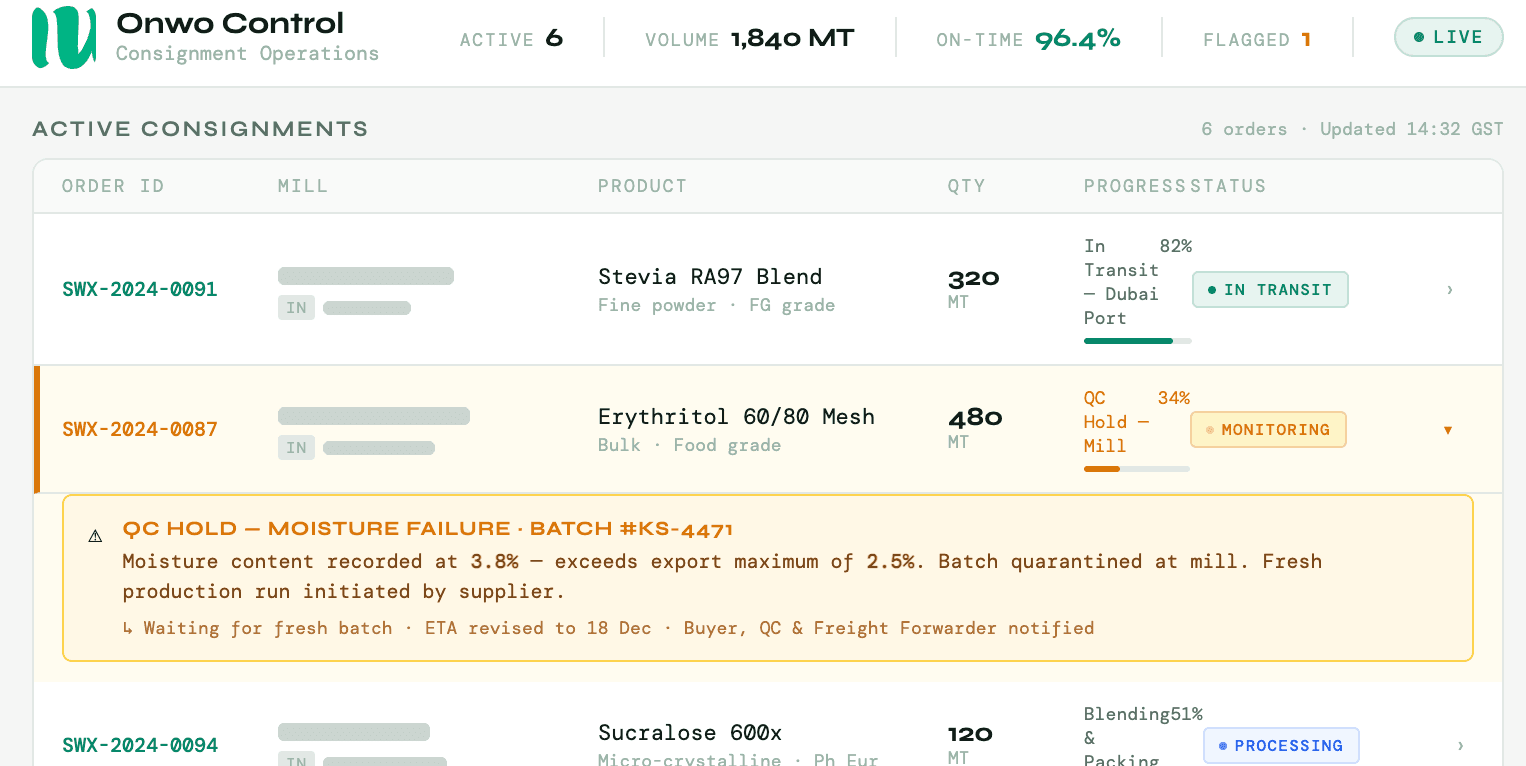Toggle the LIVE status indicator

tap(1449, 36)
